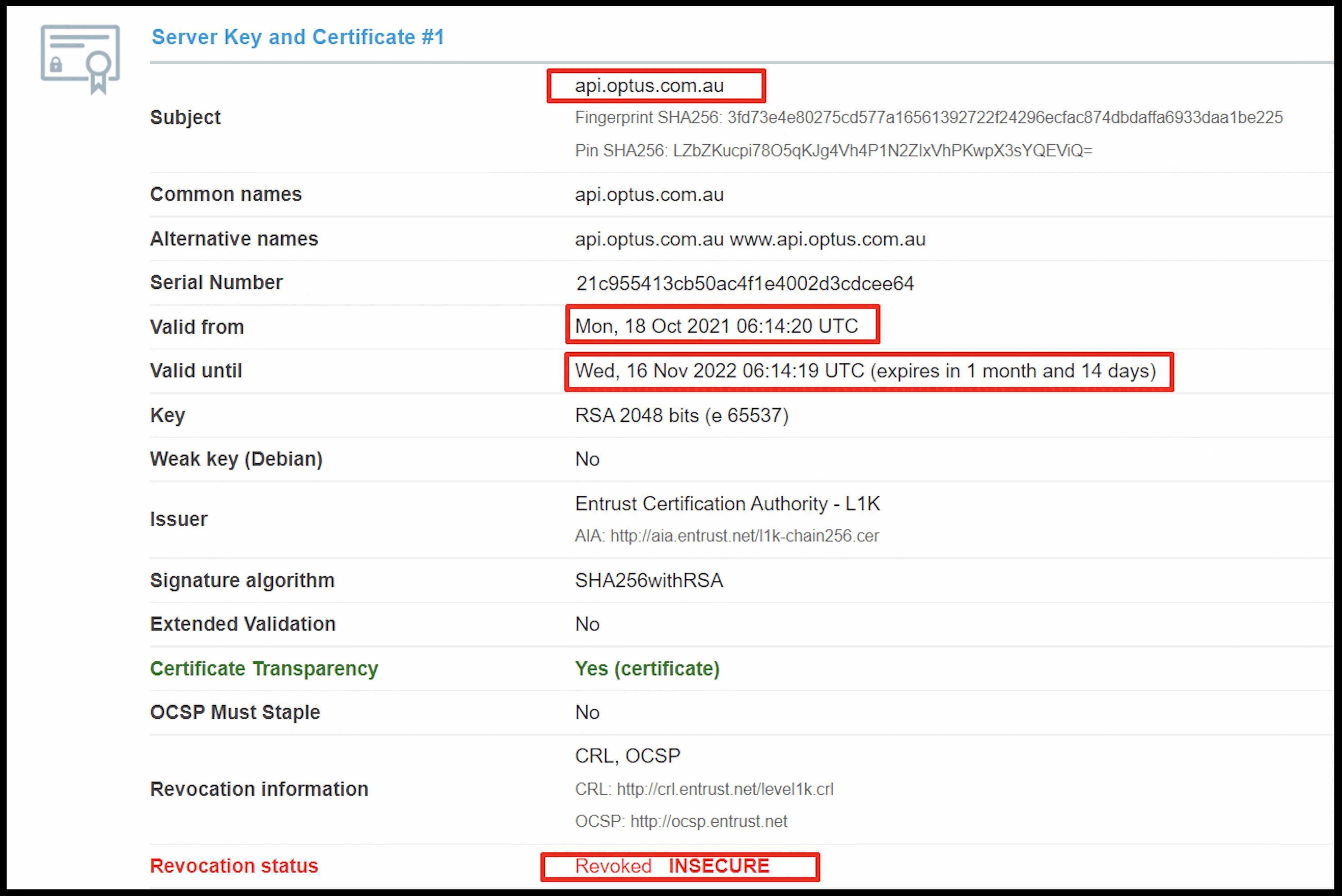This screenshot has width=1342, height=896.
Task: Click the 'Extended Validation' label
Action: pos(243,625)
